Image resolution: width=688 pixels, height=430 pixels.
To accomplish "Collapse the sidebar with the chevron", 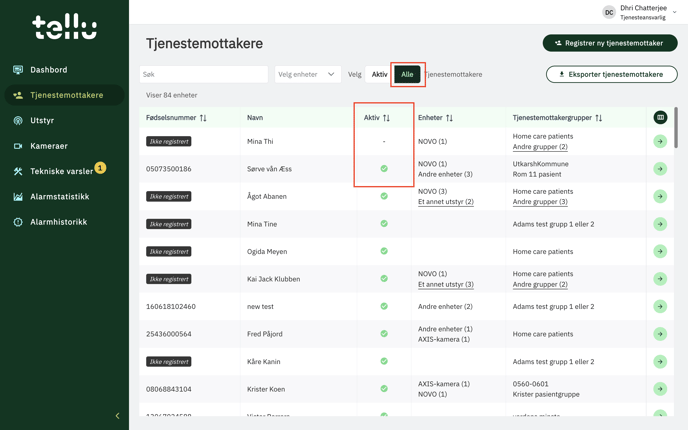I will 117,416.
